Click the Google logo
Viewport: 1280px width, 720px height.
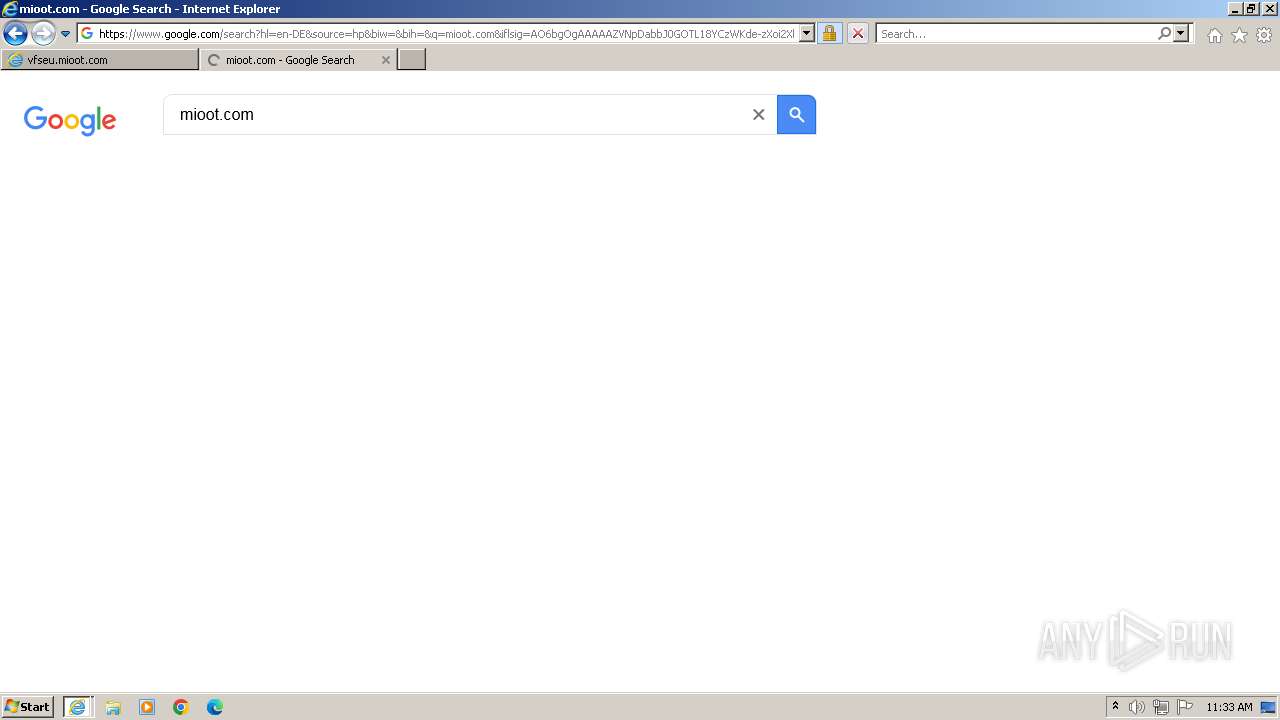[x=70, y=120]
